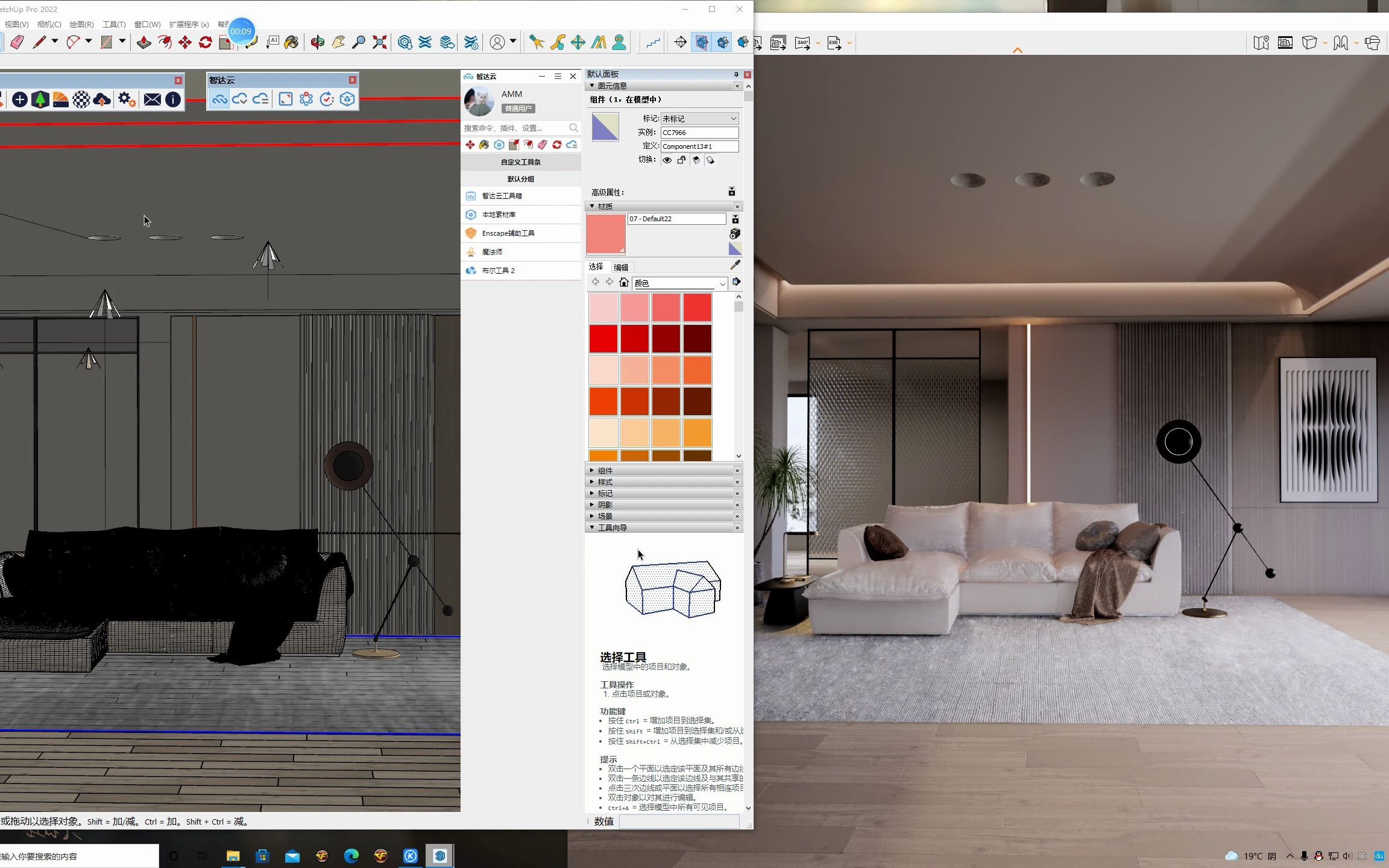The width and height of the screenshot is (1389, 868).
Task: Click the envelope mail icon in floating toolbar
Action: (153, 99)
